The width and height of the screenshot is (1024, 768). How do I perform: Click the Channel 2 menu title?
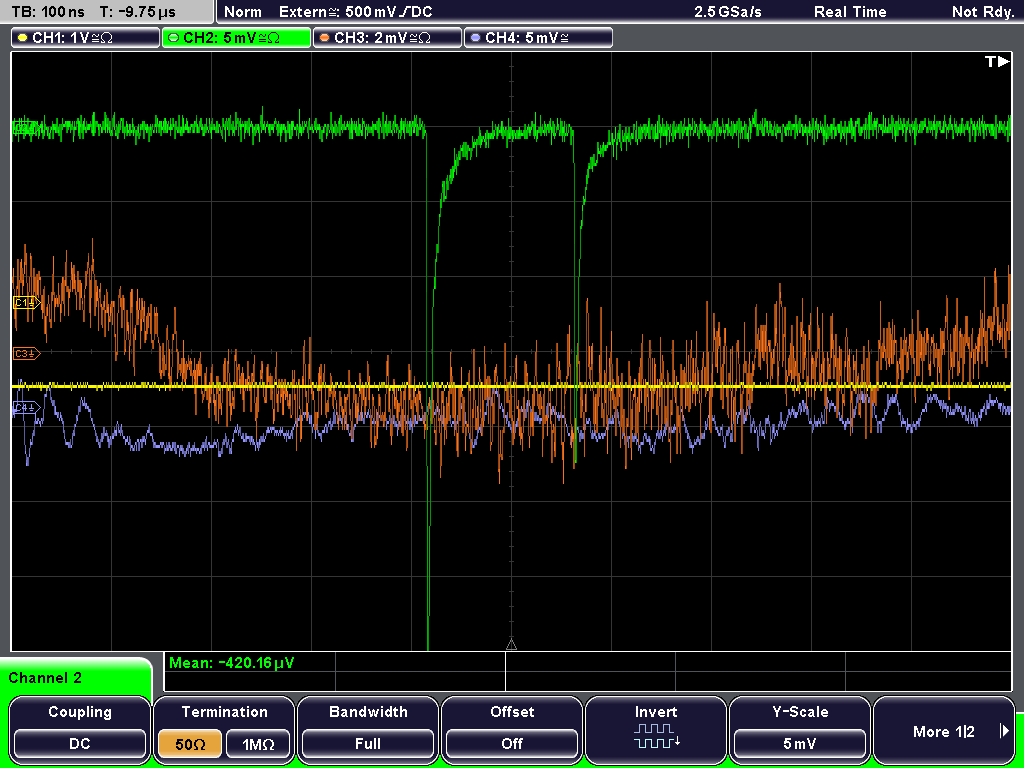point(45,678)
